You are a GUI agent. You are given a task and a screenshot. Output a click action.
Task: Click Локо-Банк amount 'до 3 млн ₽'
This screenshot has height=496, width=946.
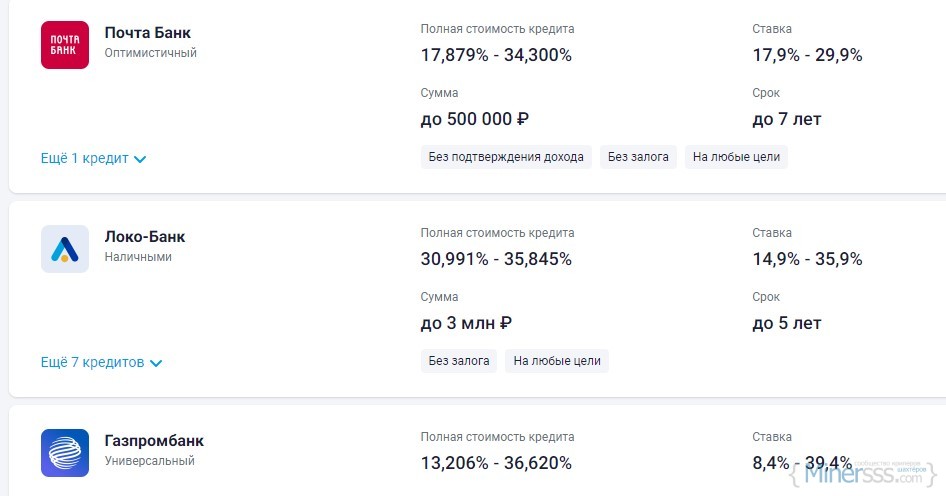click(x=466, y=323)
